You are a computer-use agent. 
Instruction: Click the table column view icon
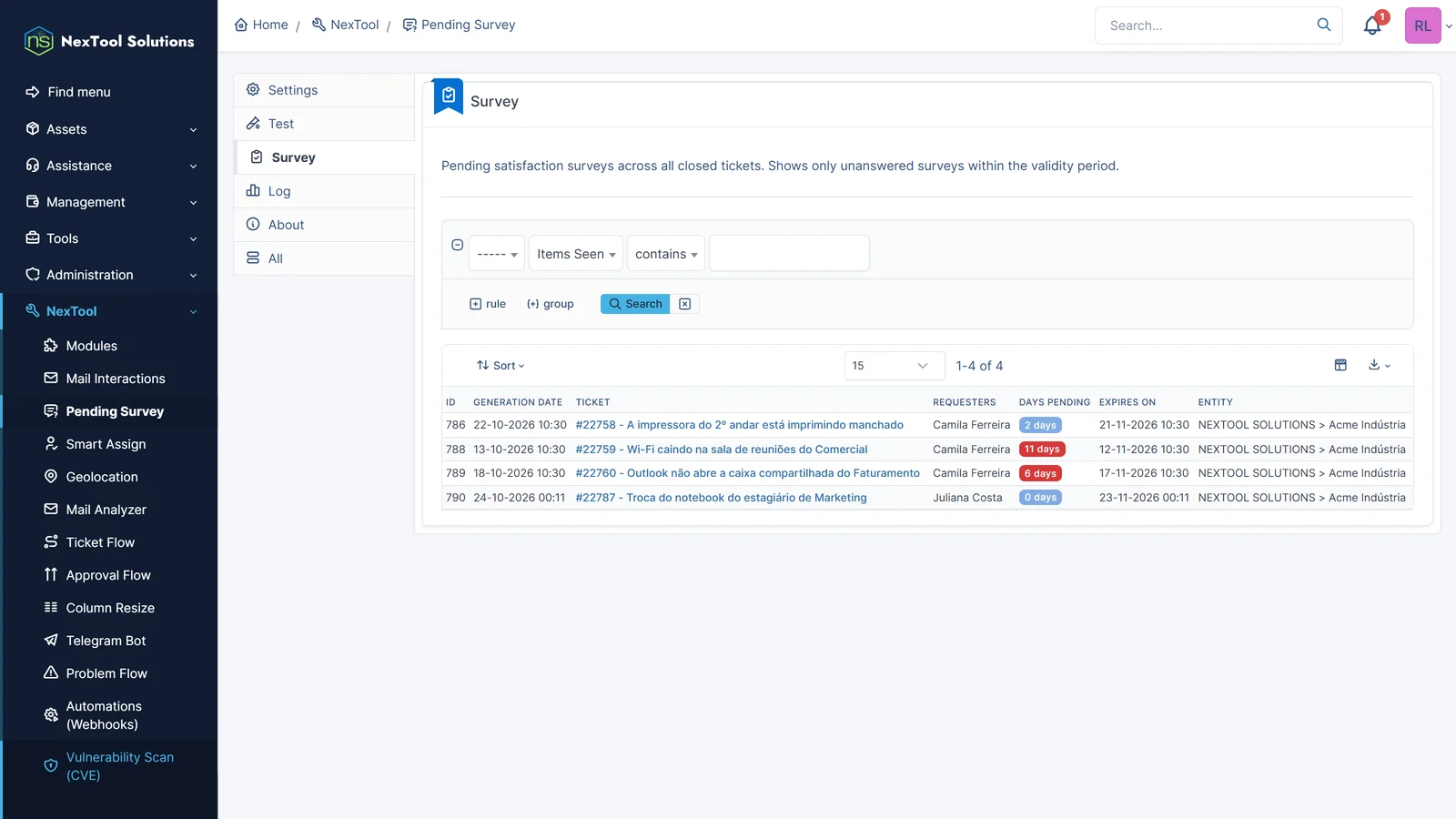(x=1340, y=365)
